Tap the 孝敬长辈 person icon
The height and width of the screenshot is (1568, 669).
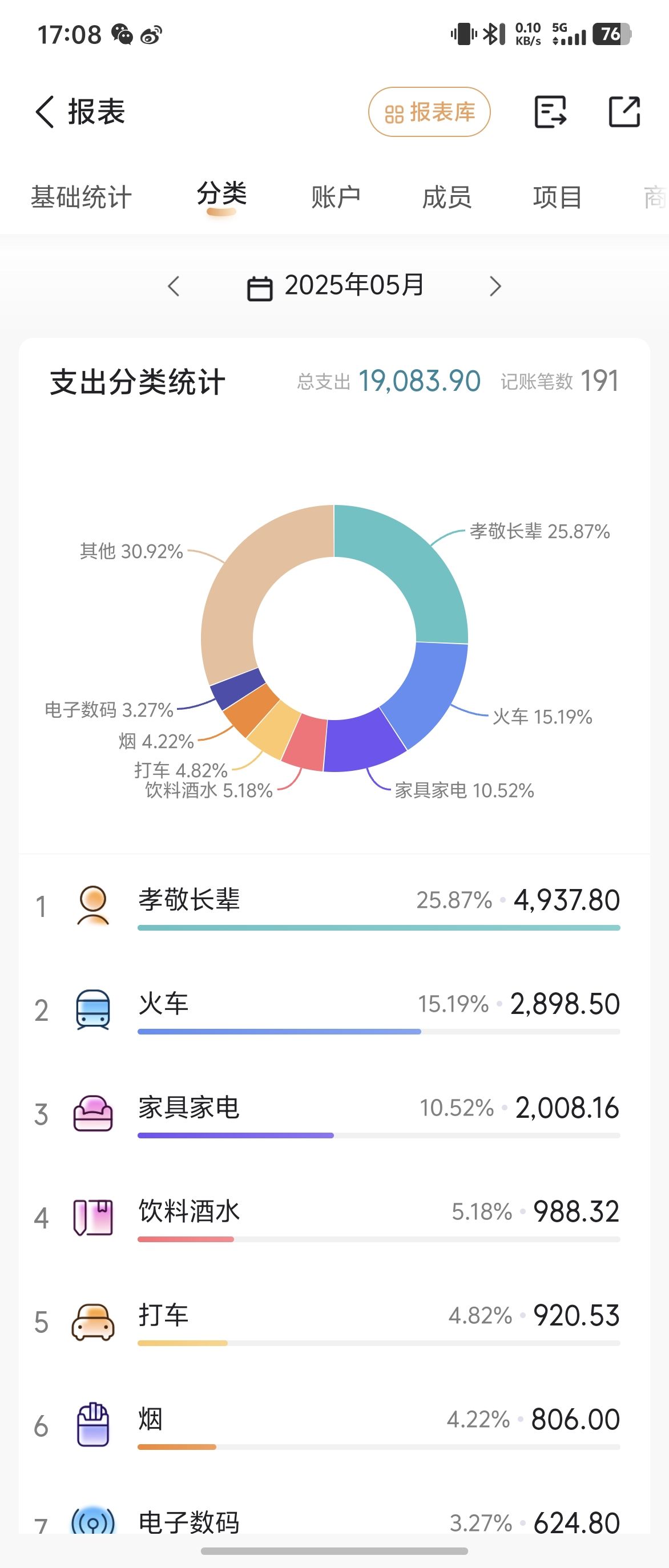[x=93, y=906]
